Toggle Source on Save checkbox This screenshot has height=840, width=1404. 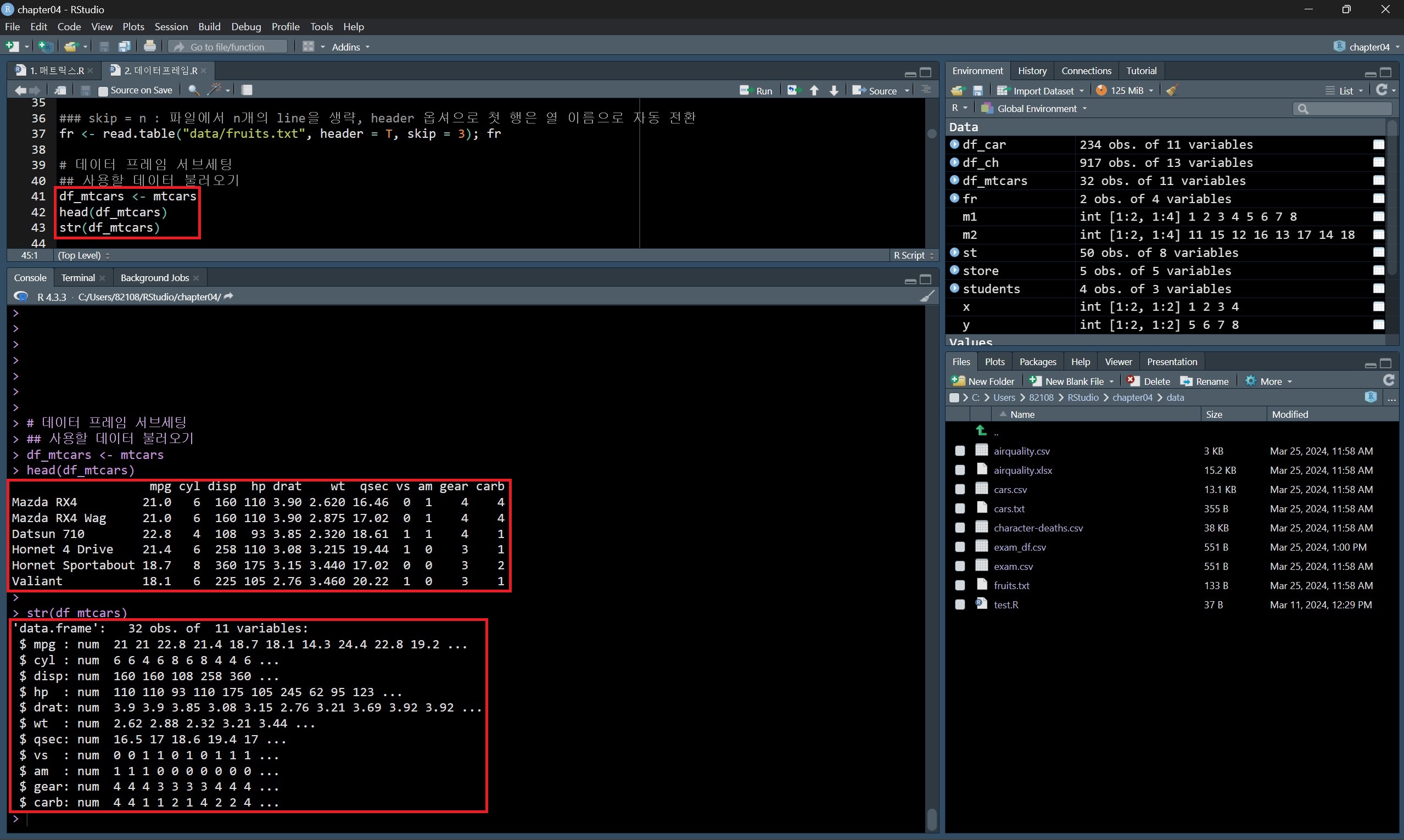point(103,91)
